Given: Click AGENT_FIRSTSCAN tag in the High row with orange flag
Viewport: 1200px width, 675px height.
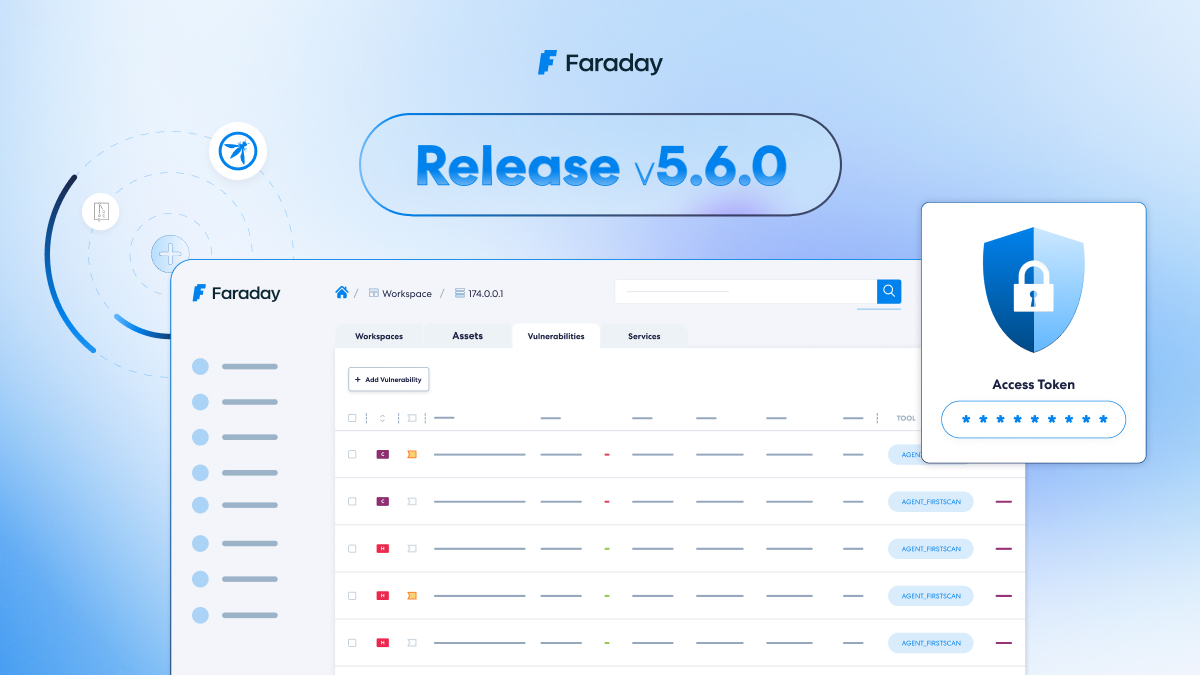Looking at the screenshot, I should 931,596.
